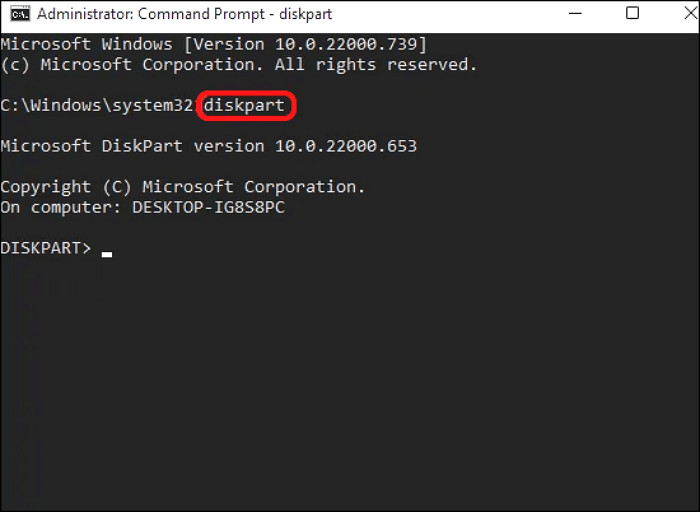Click the DISKPART> prompt
The image size is (700, 512).
point(46,247)
